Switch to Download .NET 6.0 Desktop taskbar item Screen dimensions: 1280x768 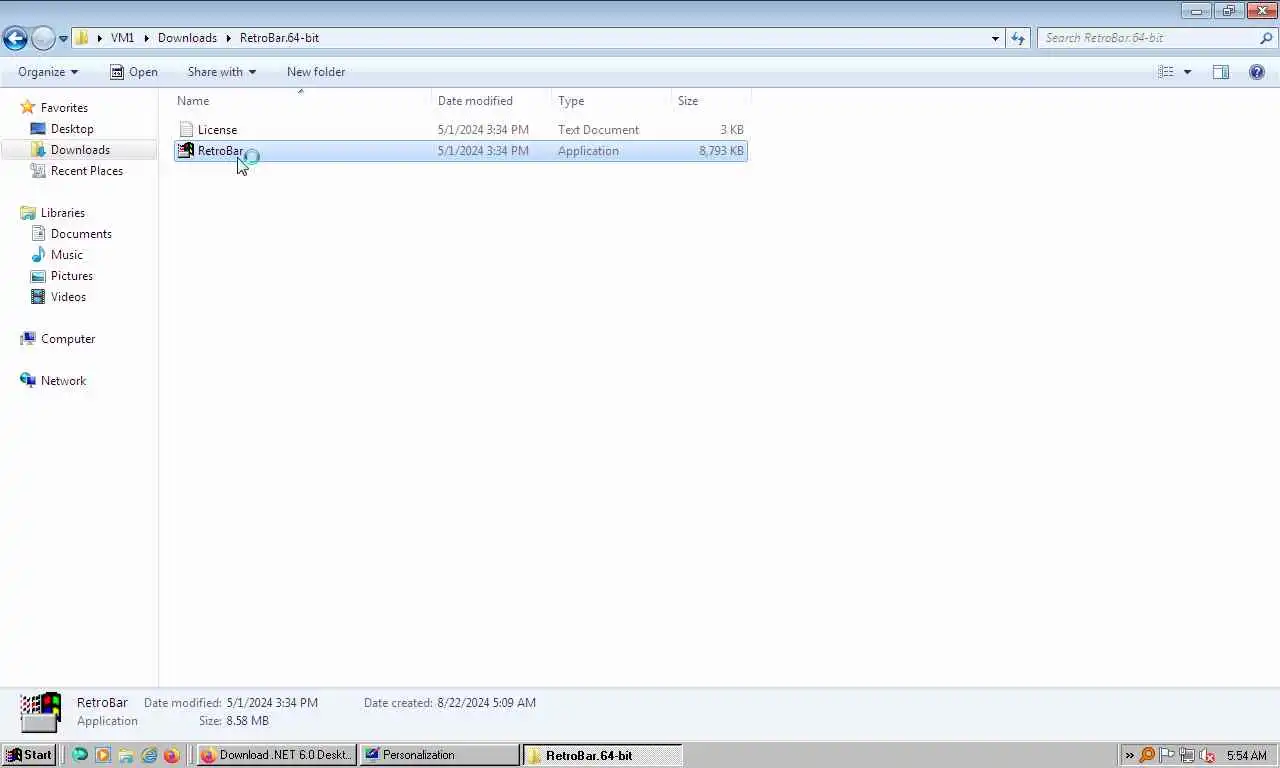click(277, 755)
